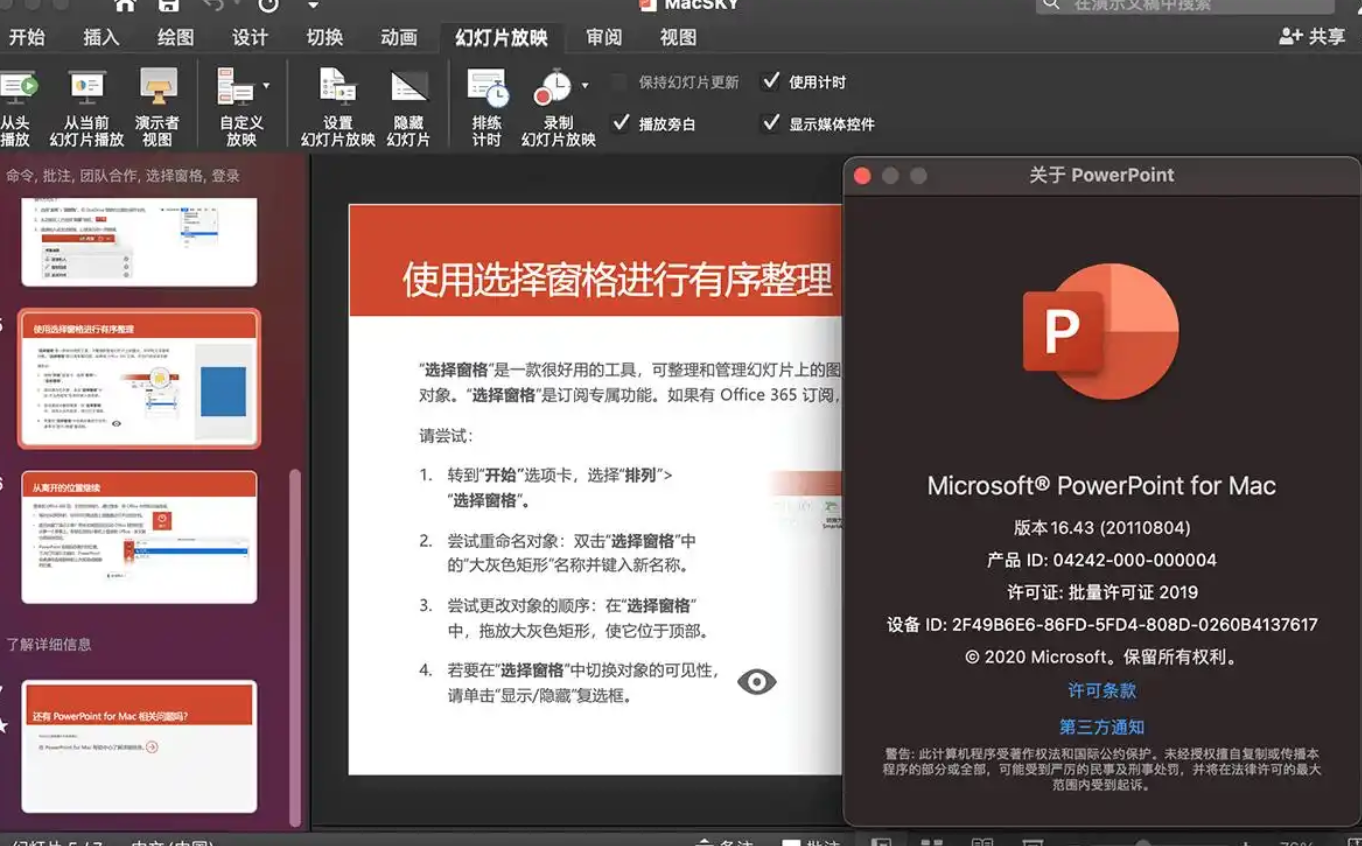Toggle the 保持幻灯片更新 checkbox

click(621, 81)
